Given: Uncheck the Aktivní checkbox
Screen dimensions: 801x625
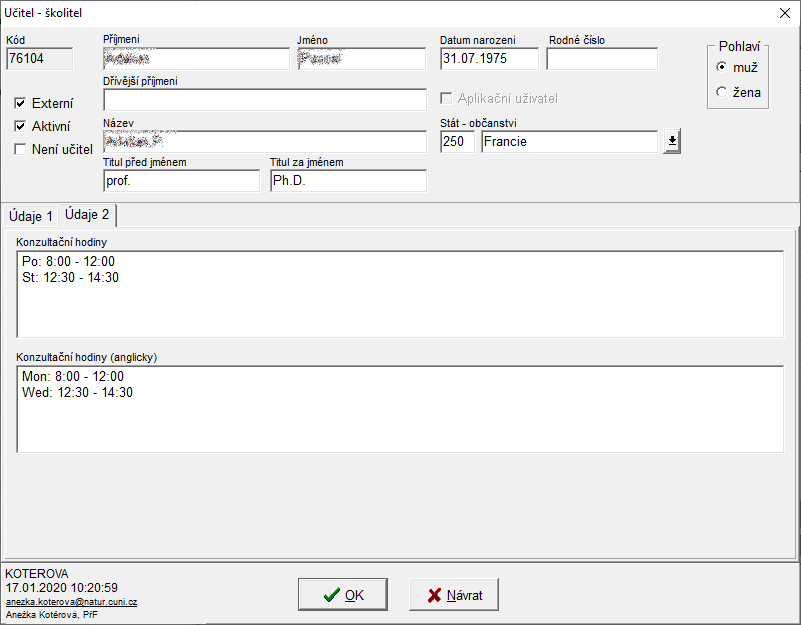Looking at the screenshot, I should [20, 126].
